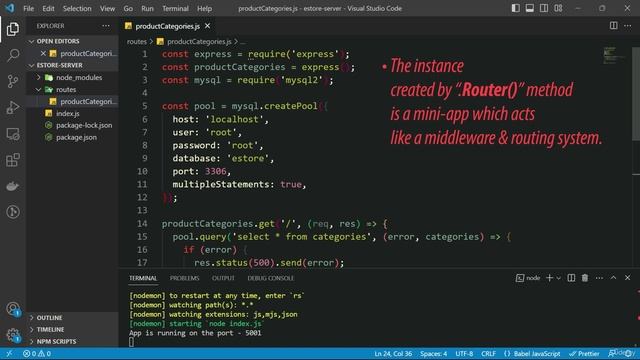Open the Docker view in activity bar
Image resolution: width=640 pixels, height=360 pixels.
click(13, 186)
